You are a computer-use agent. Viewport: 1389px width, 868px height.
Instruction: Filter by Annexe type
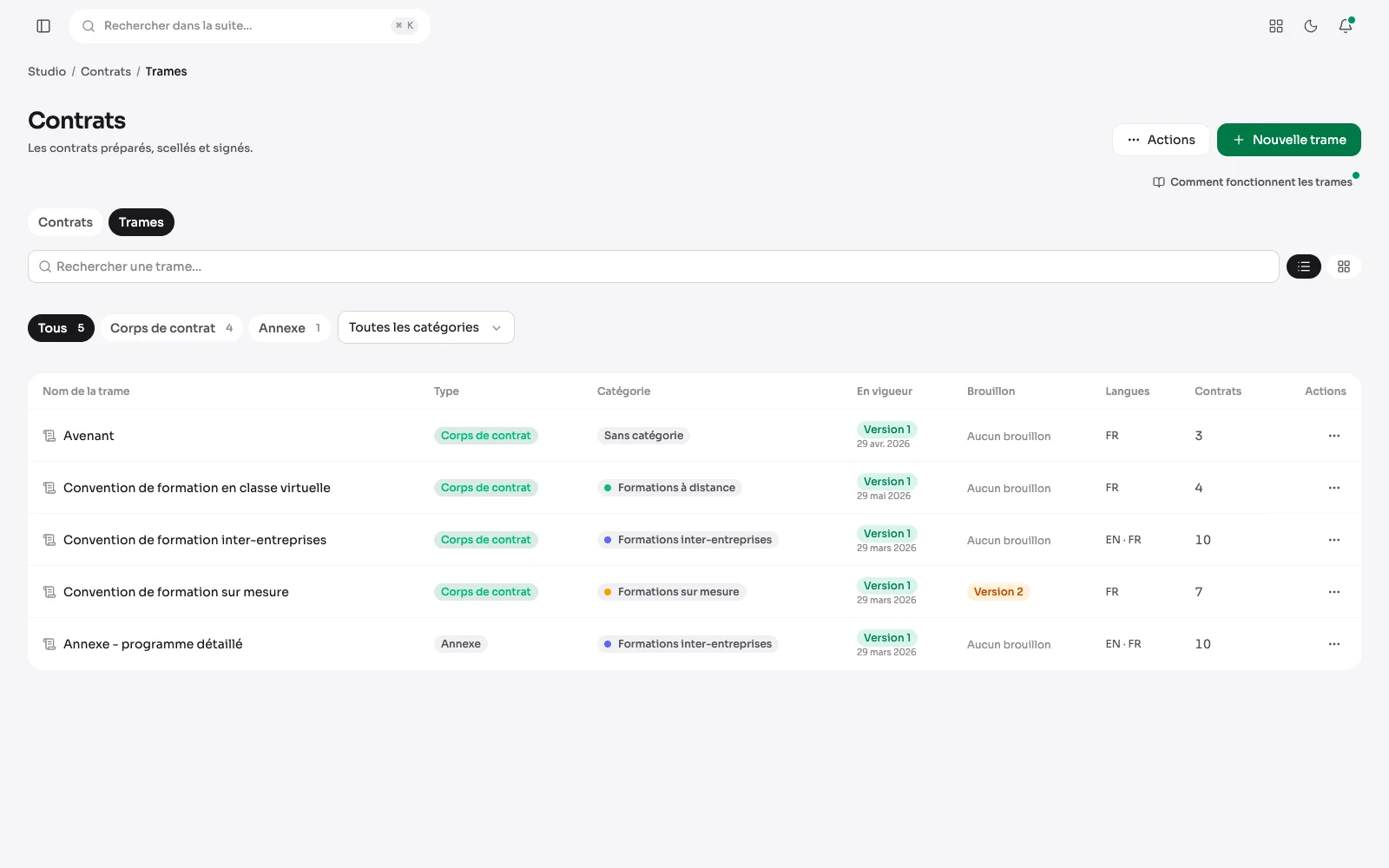coord(290,328)
